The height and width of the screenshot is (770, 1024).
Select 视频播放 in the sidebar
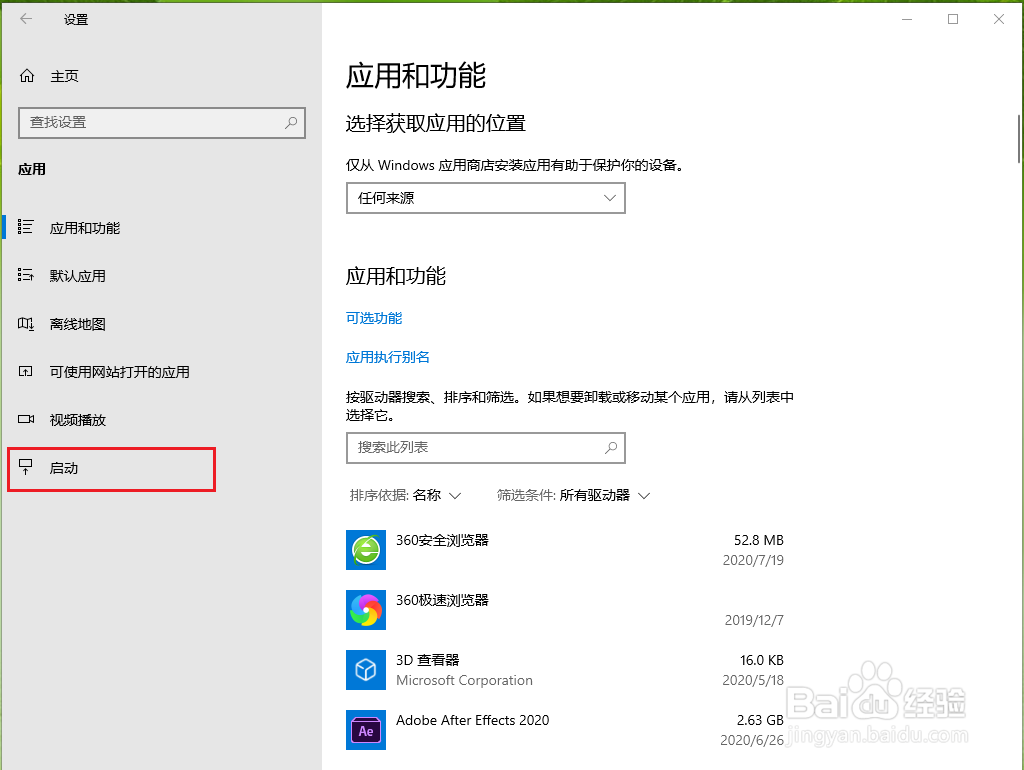(77, 419)
